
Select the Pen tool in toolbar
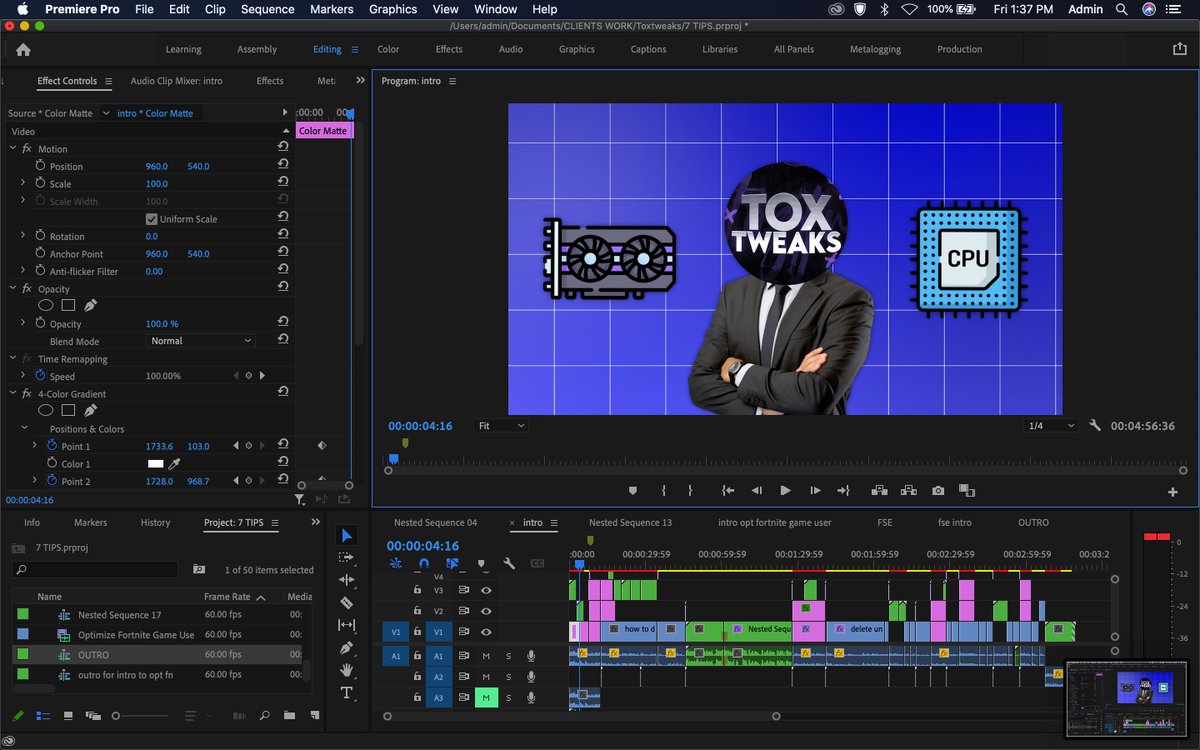coord(347,648)
